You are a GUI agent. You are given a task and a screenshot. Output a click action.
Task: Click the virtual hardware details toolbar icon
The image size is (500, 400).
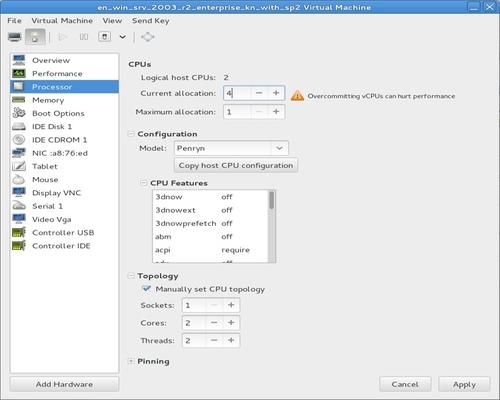click(x=35, y=37)
